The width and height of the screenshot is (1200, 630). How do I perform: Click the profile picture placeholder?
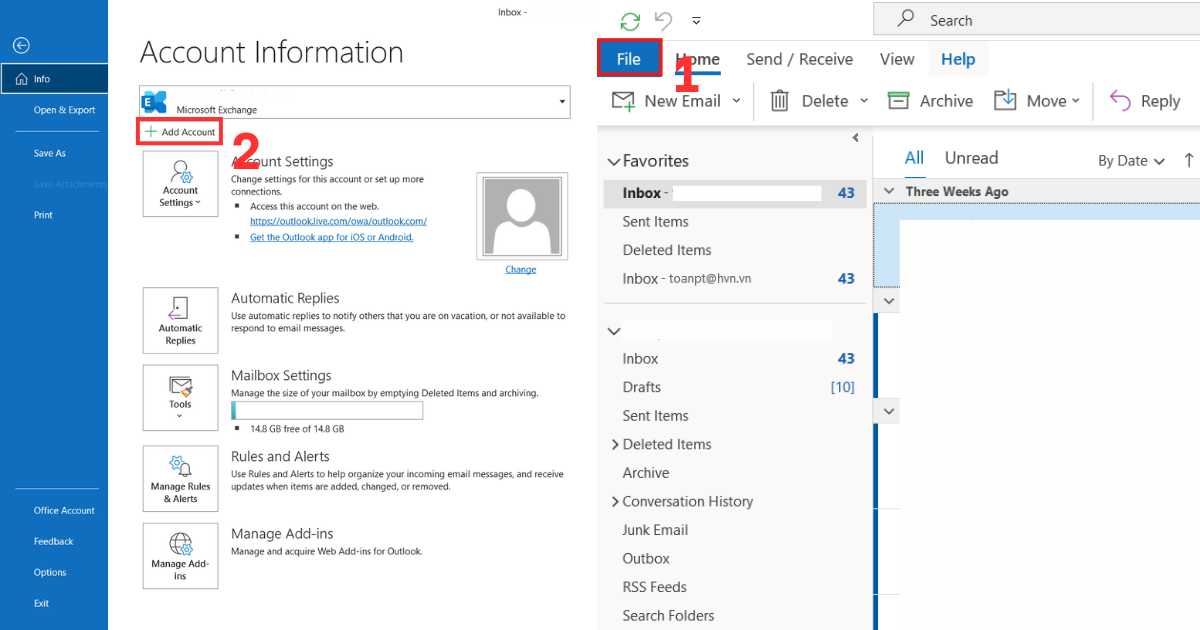[521, 216]
